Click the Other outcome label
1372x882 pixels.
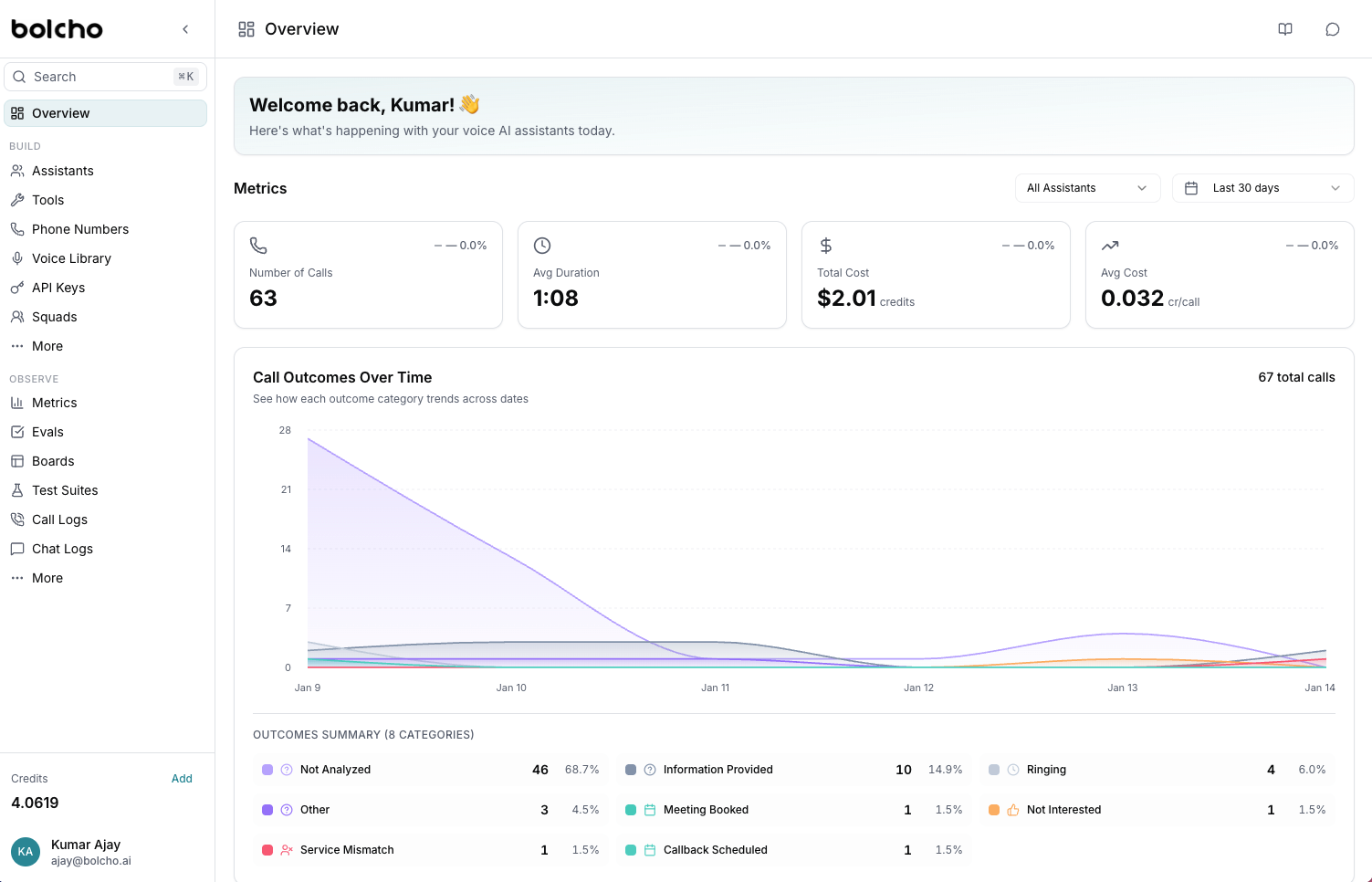click(315, 810)
